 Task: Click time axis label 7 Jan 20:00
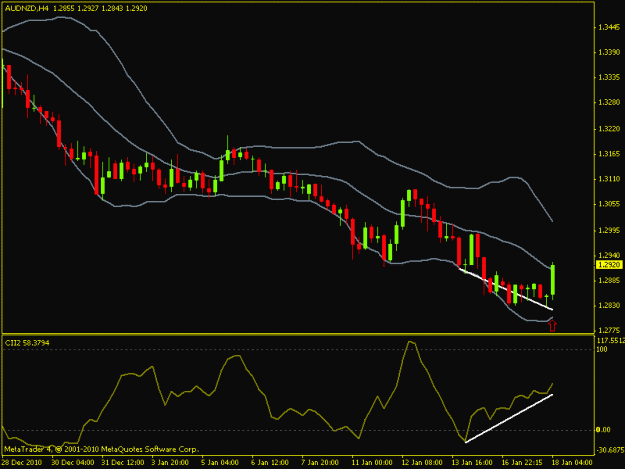320,463
